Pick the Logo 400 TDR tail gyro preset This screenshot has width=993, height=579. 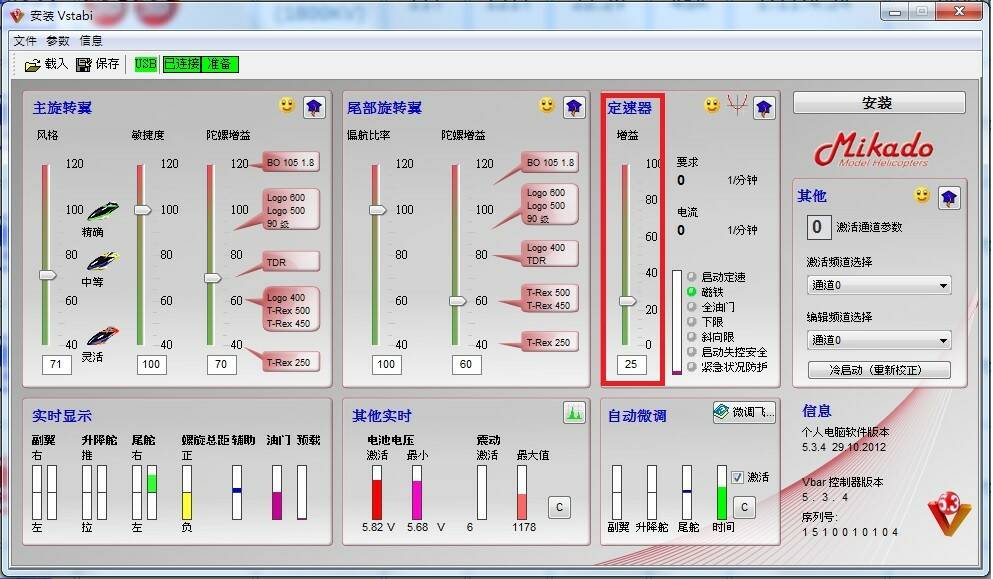pyautogui.click(x=549, y=254)
